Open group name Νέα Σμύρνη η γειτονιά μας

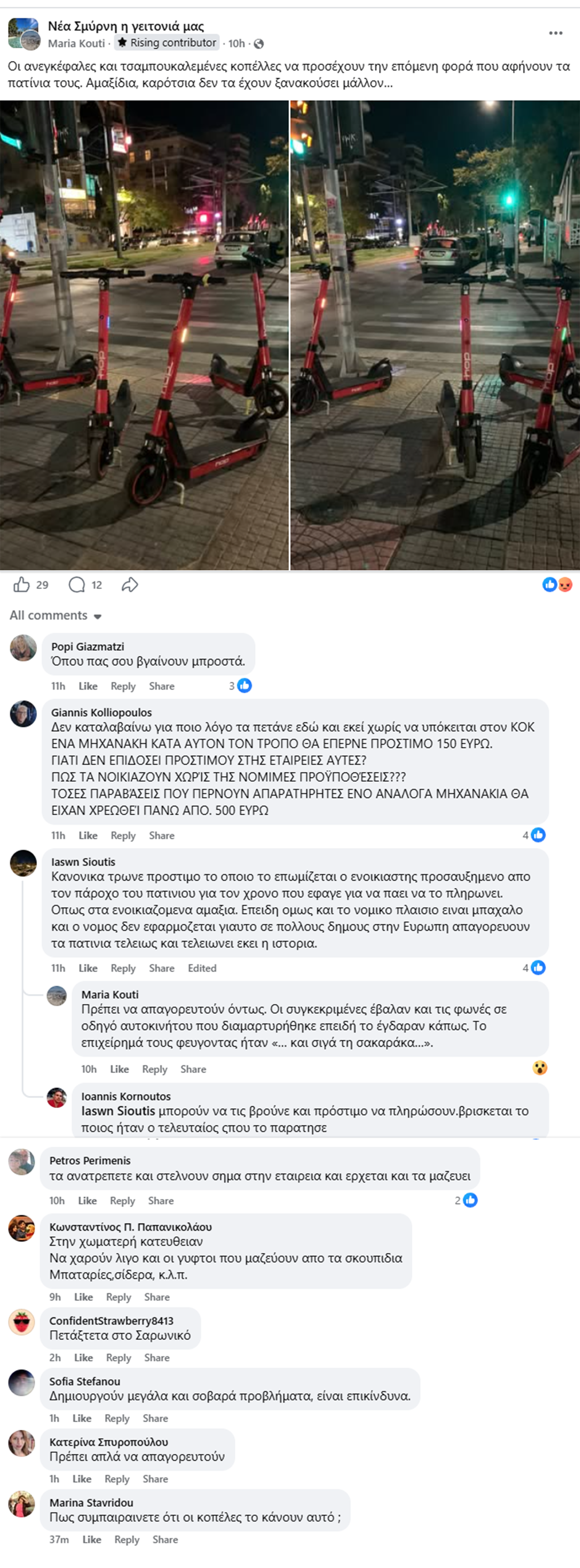[126, 26]
